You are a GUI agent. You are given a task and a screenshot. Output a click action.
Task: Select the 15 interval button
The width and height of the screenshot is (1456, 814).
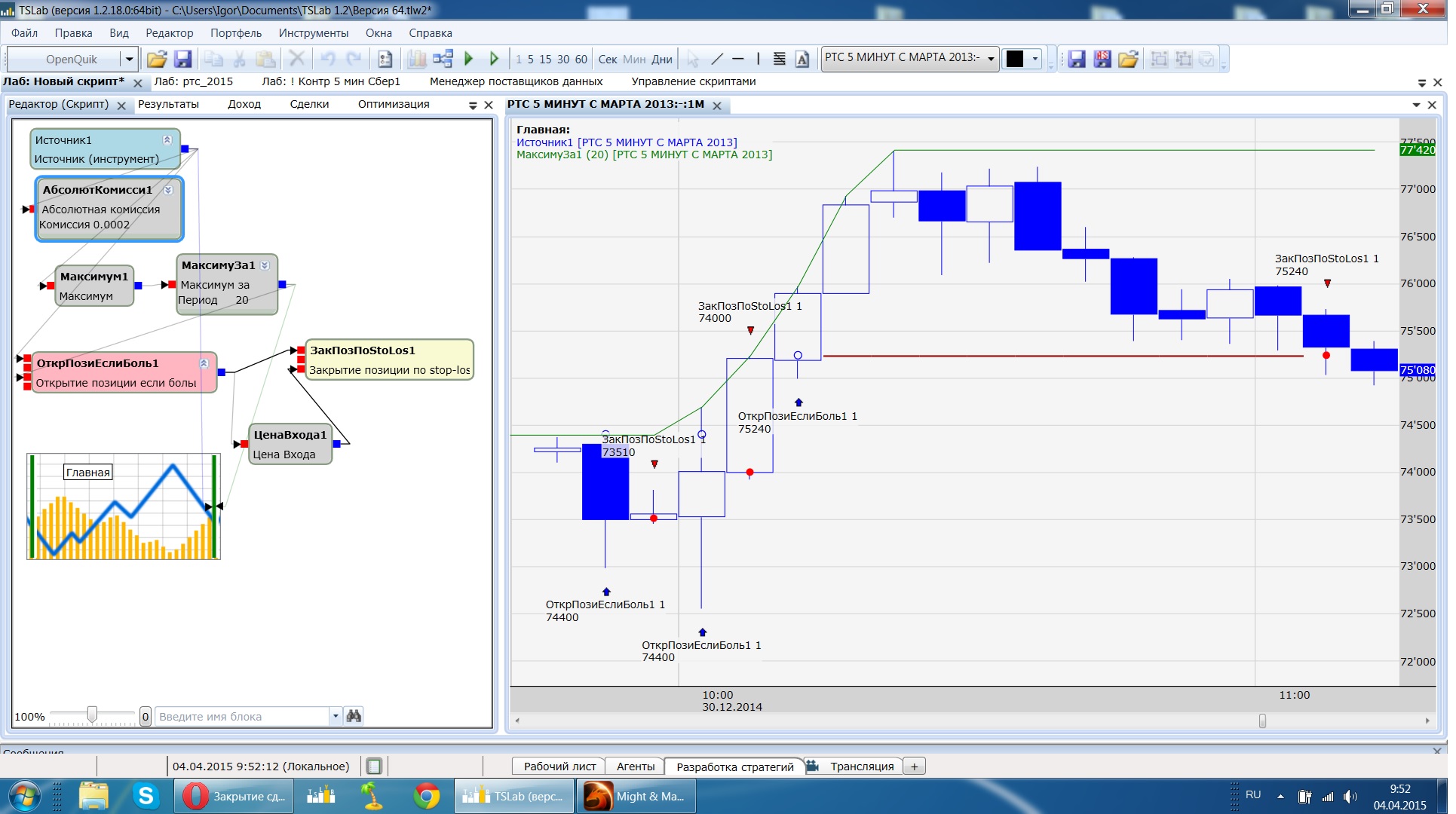545,59
